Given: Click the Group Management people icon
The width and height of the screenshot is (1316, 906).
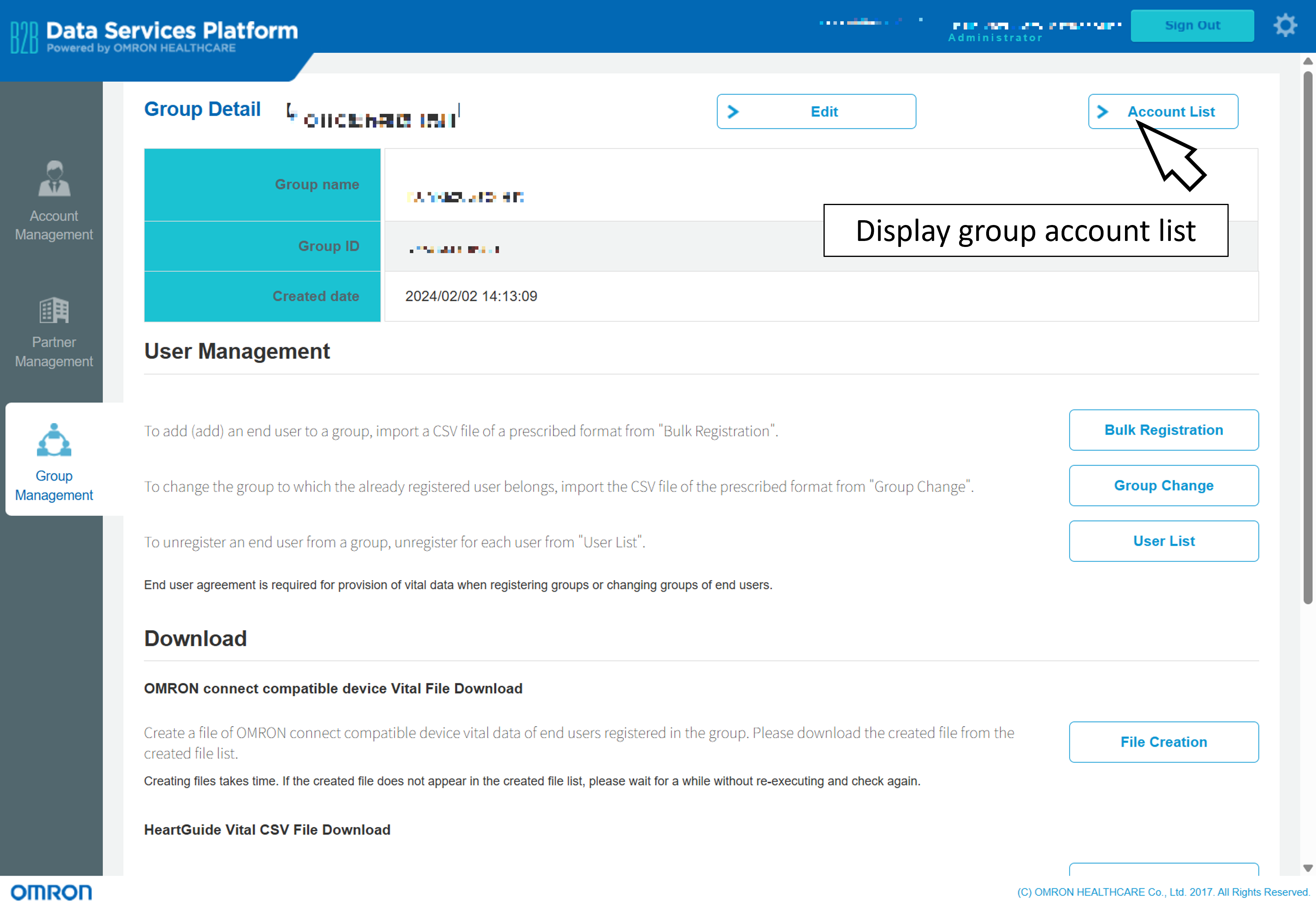Looking at the screenshot, I should 54,440.
